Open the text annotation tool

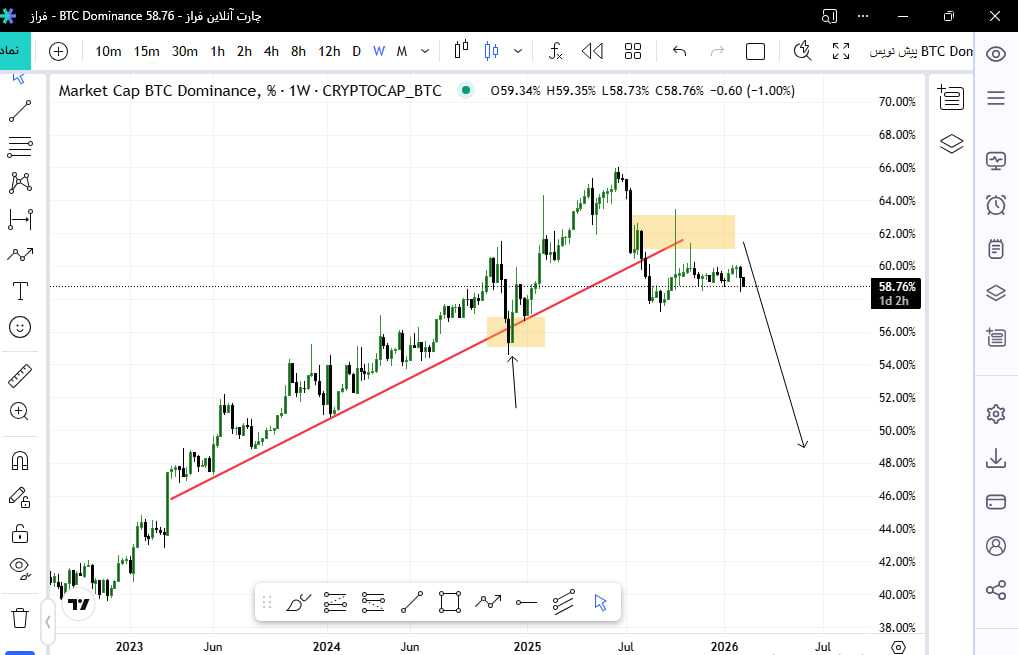(19, 291)
